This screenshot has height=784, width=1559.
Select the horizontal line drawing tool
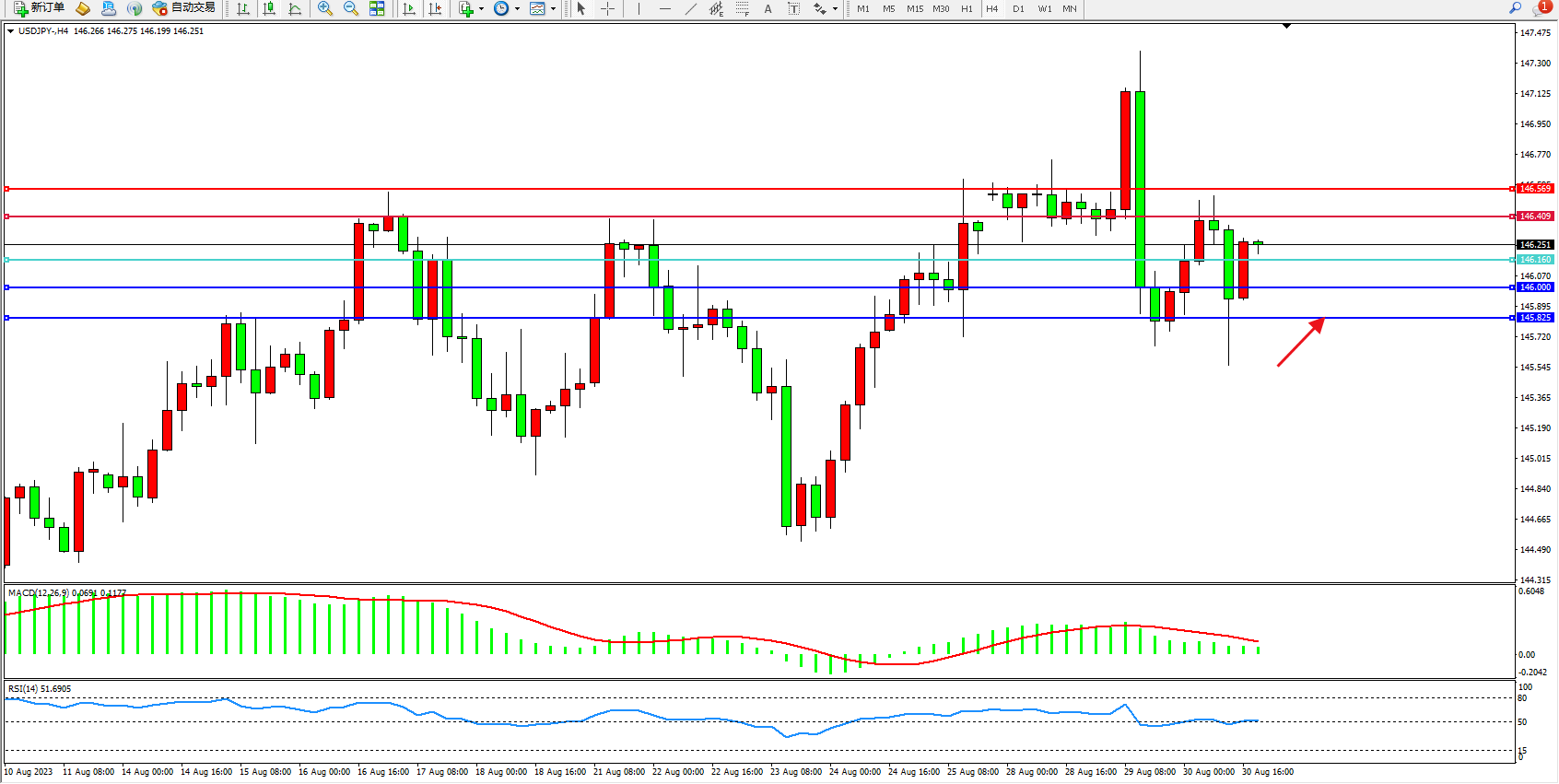tap(664, 8)
